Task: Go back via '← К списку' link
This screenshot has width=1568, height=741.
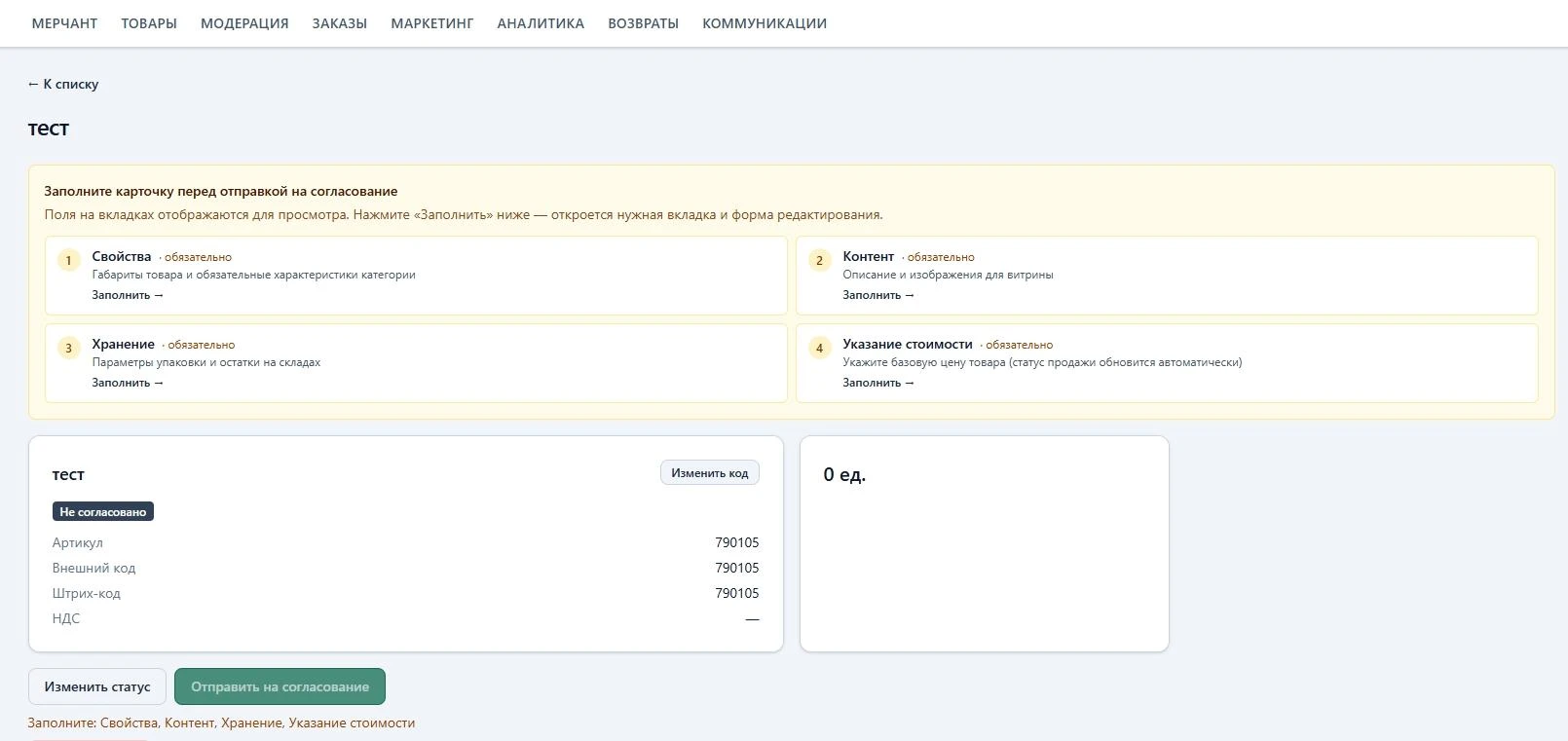Action: point(63,84)
